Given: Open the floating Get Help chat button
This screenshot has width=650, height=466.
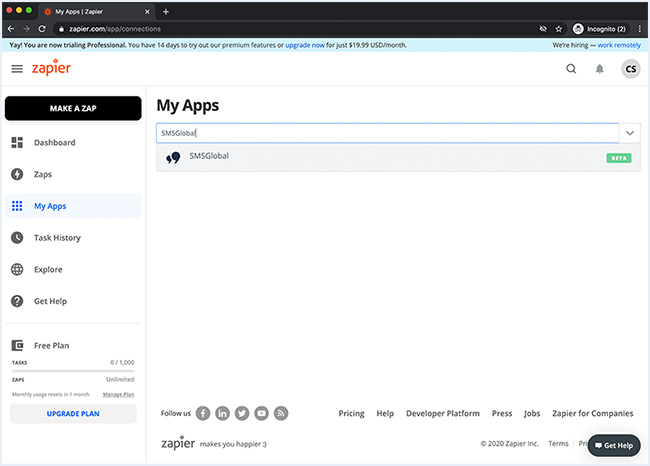Looking at the screenshot, I should tap(614, 445).
